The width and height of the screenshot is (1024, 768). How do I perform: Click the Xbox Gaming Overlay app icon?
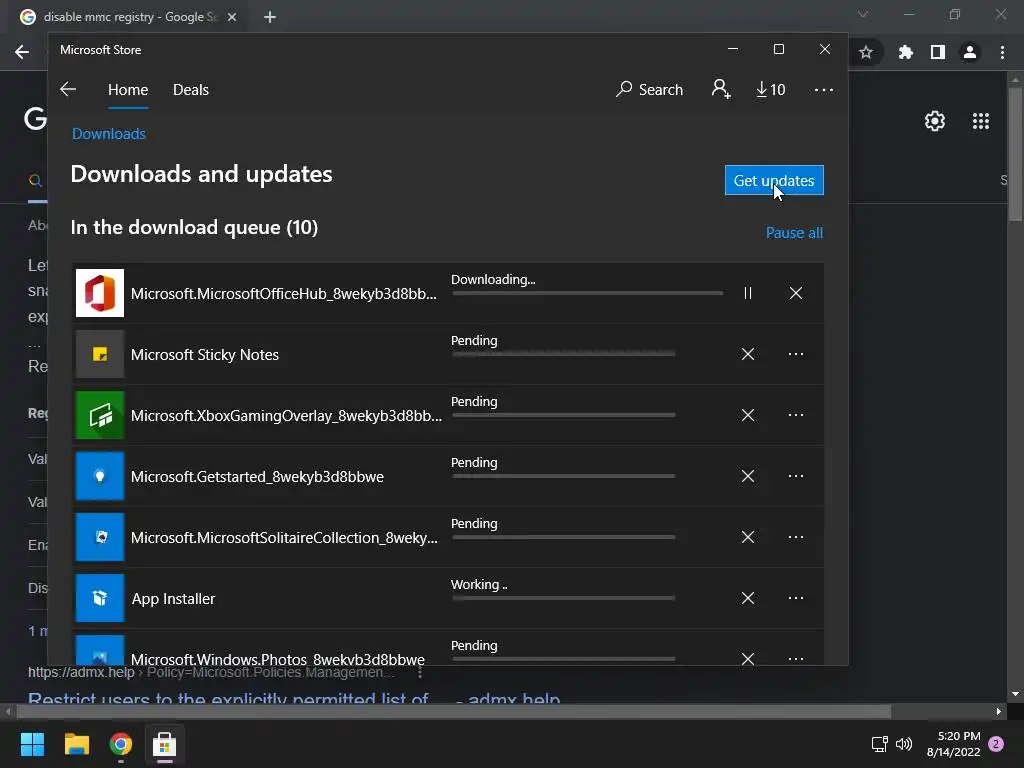pos(100,415)
